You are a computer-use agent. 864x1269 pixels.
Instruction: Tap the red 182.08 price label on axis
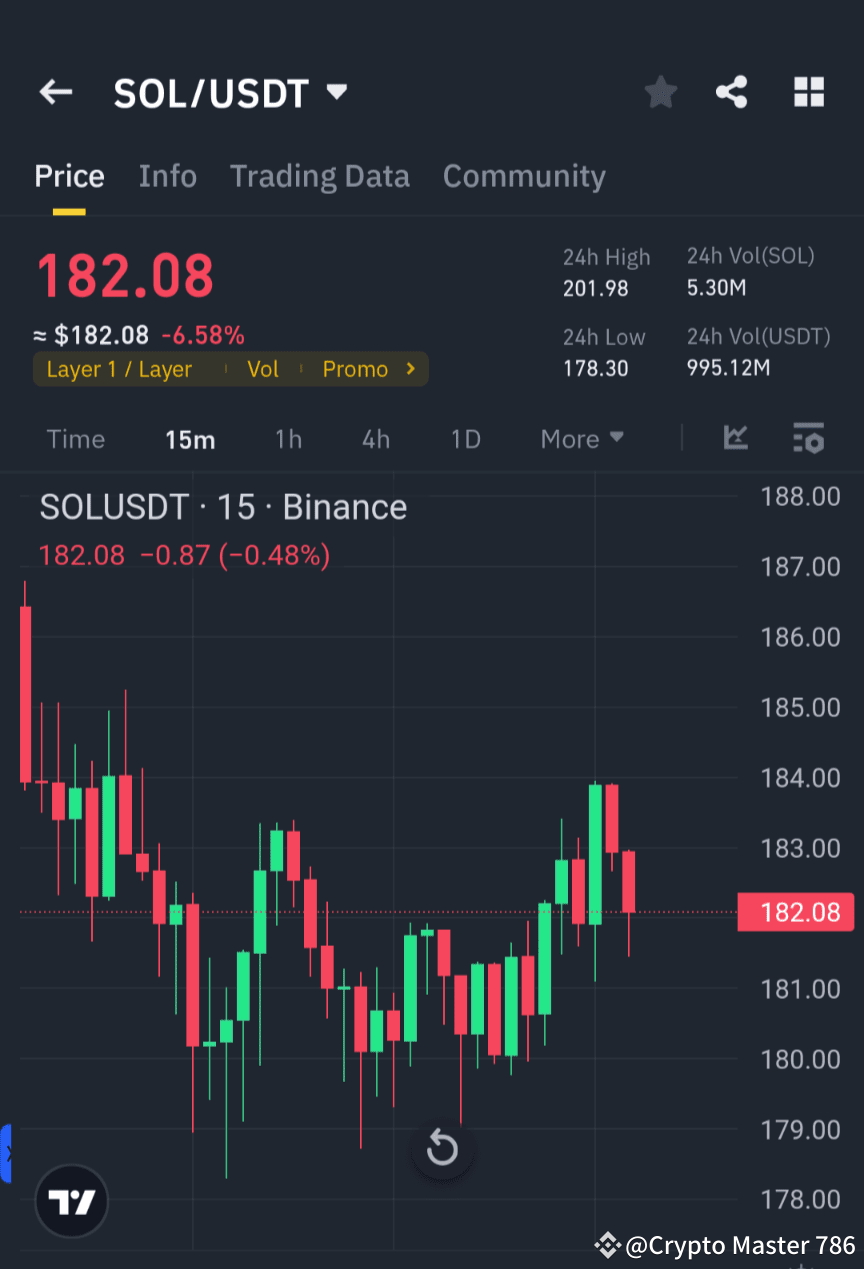(x=796, y=912)
